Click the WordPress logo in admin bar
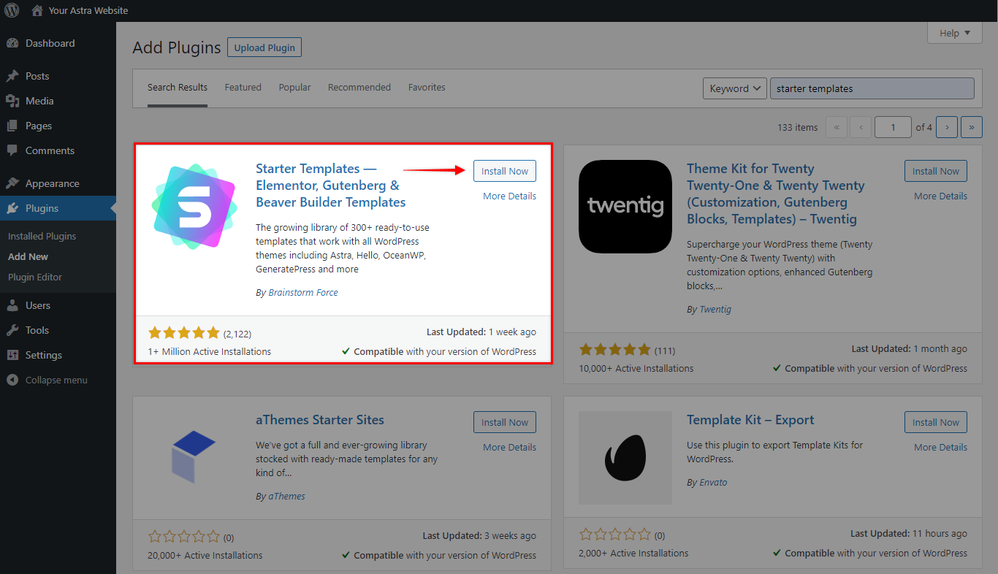The image size is (998, 574). coord(12,11)
